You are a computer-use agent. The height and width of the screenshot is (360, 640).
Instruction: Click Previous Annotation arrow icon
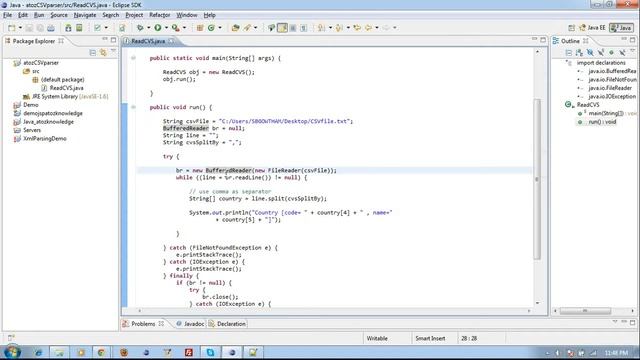(x=339, y=28)
